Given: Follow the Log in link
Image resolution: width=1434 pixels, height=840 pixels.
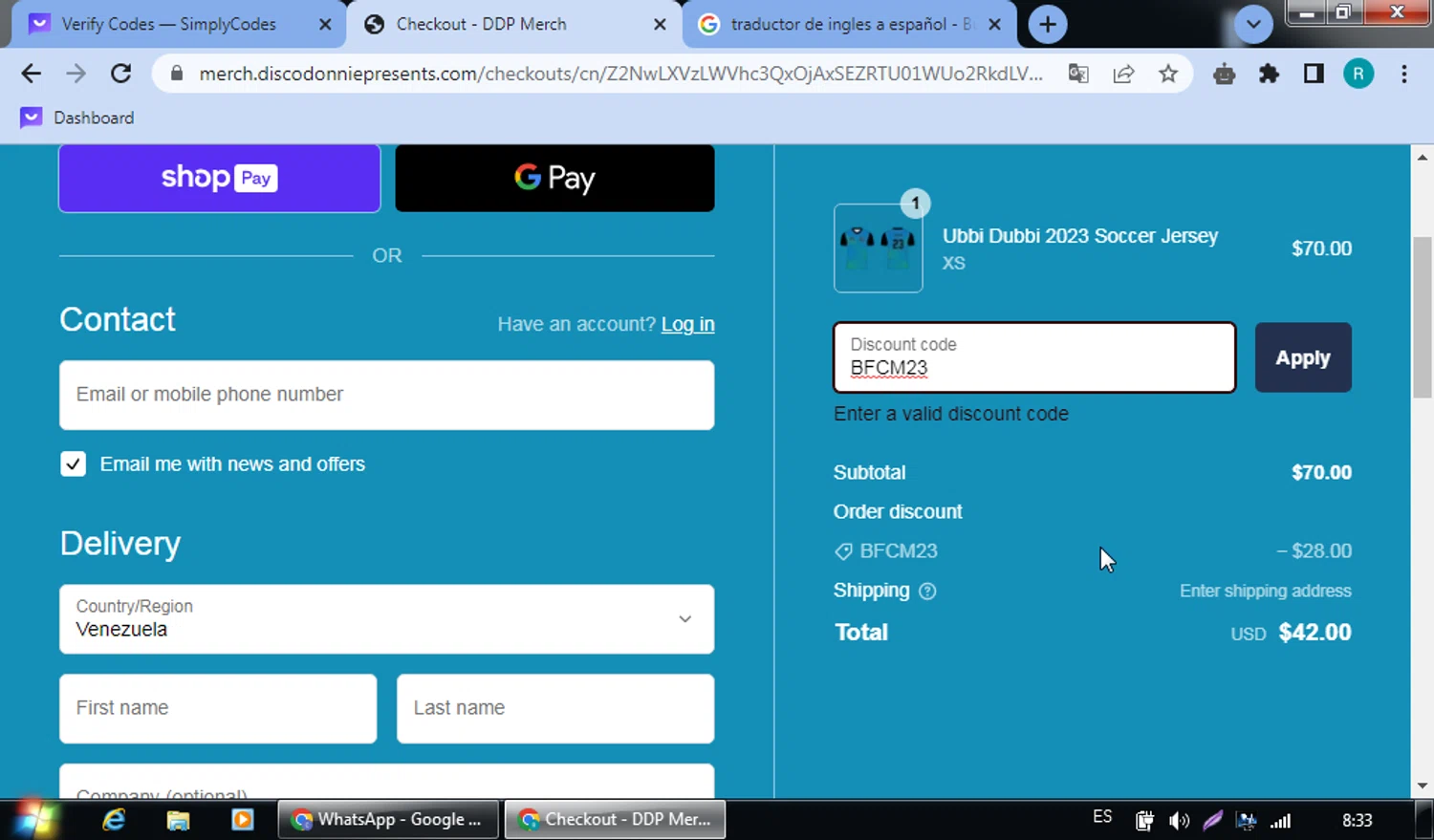Looking at the screenshot, I should tap(687, 324).
